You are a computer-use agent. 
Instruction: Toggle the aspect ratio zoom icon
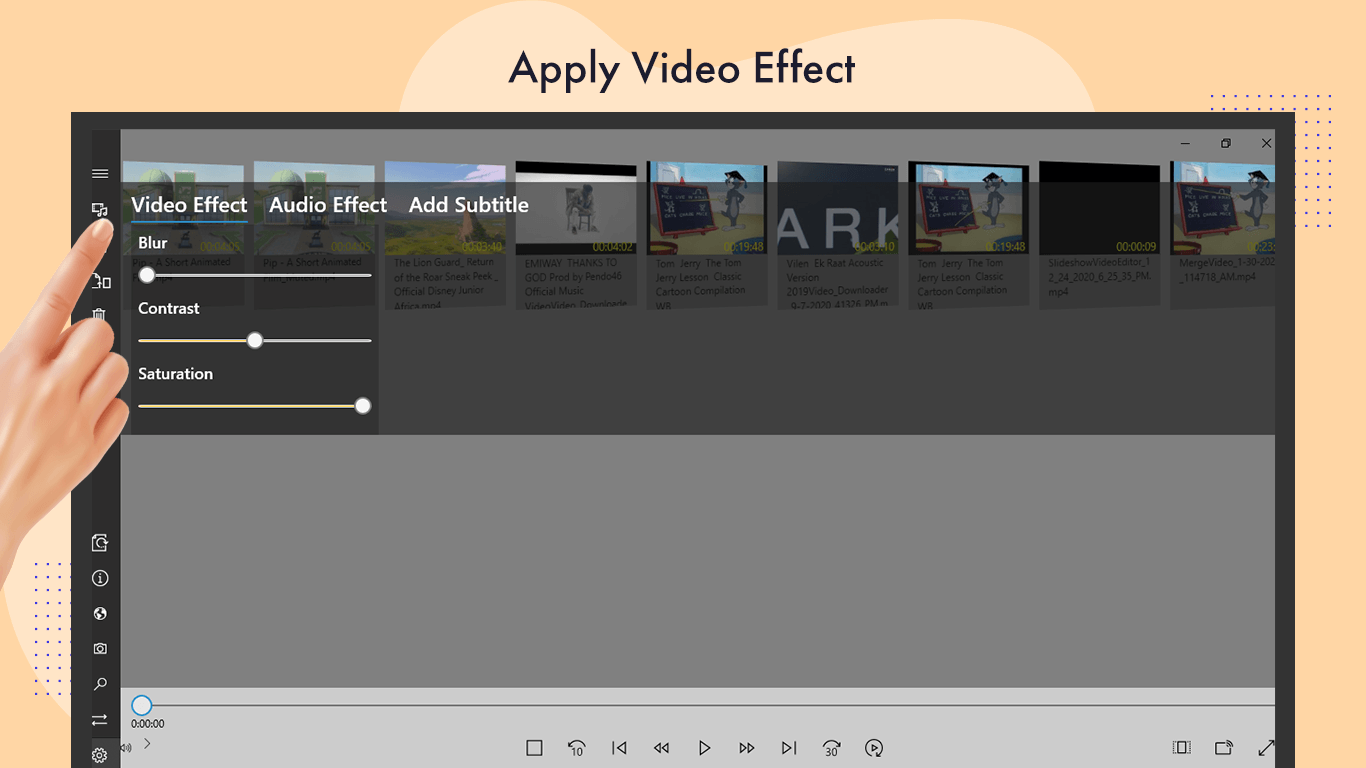point(1181,747)
